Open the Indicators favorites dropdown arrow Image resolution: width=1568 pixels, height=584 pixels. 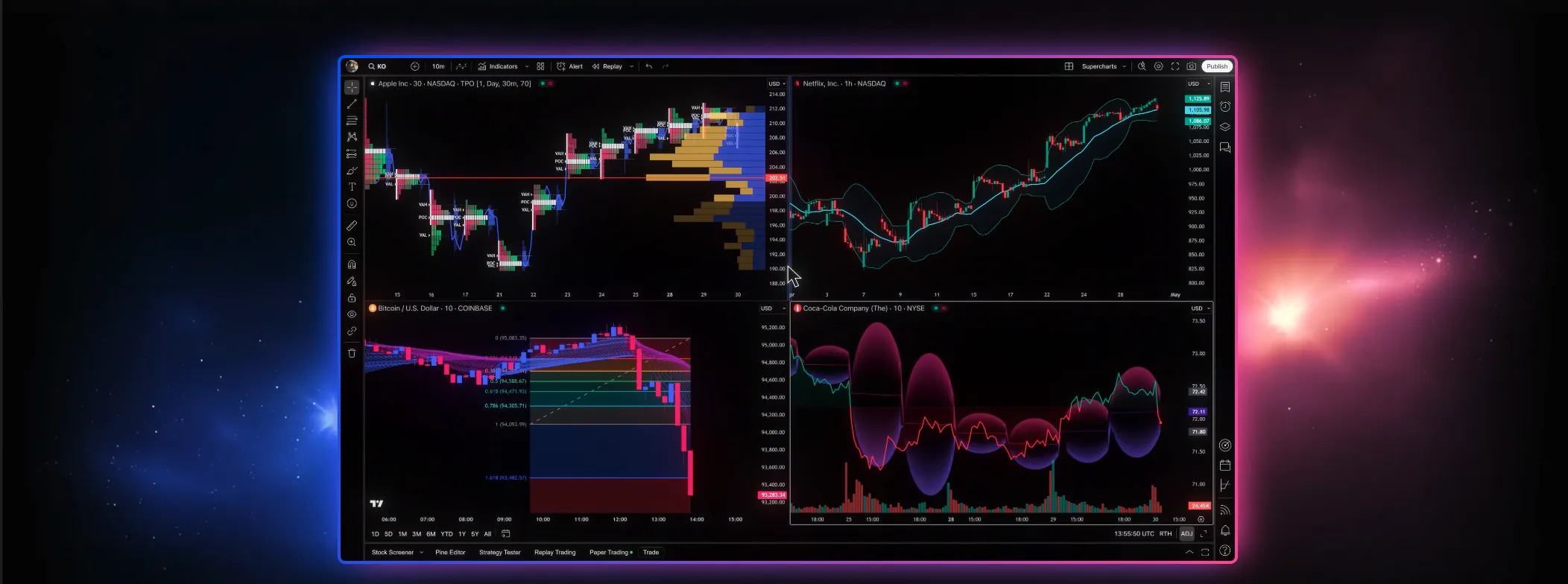(527, 66)
